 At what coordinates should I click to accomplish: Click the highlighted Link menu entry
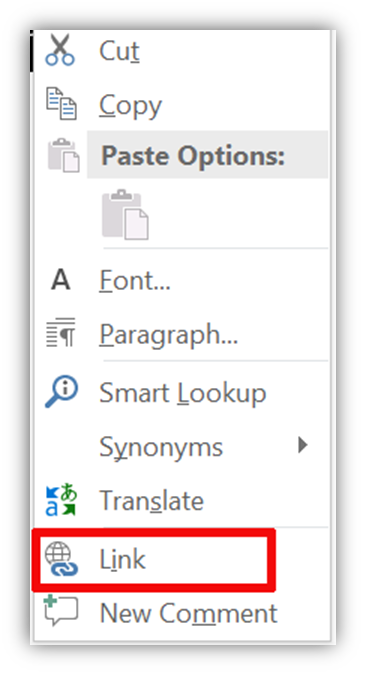tap(153, 560)
